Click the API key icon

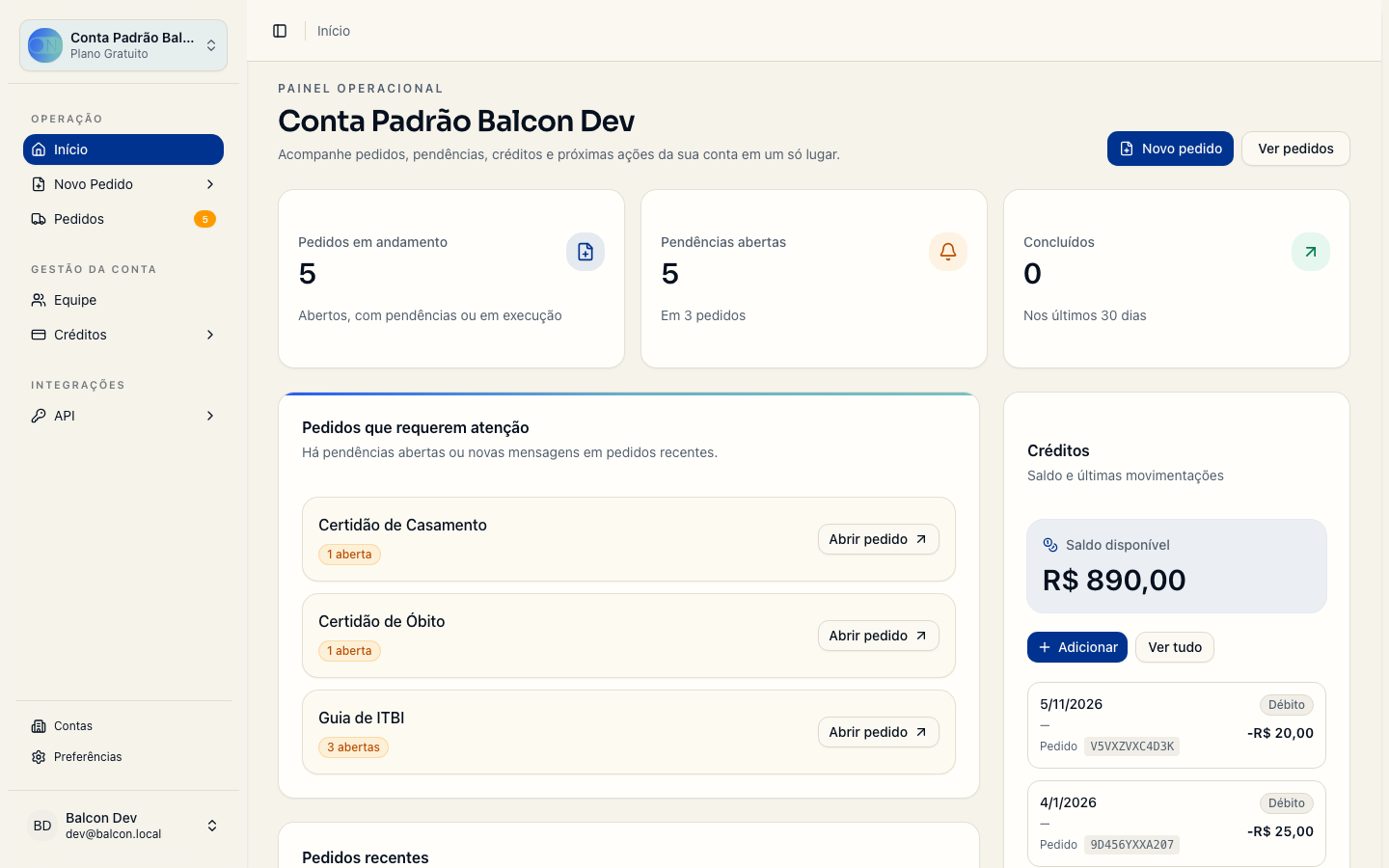click(39, 416)
